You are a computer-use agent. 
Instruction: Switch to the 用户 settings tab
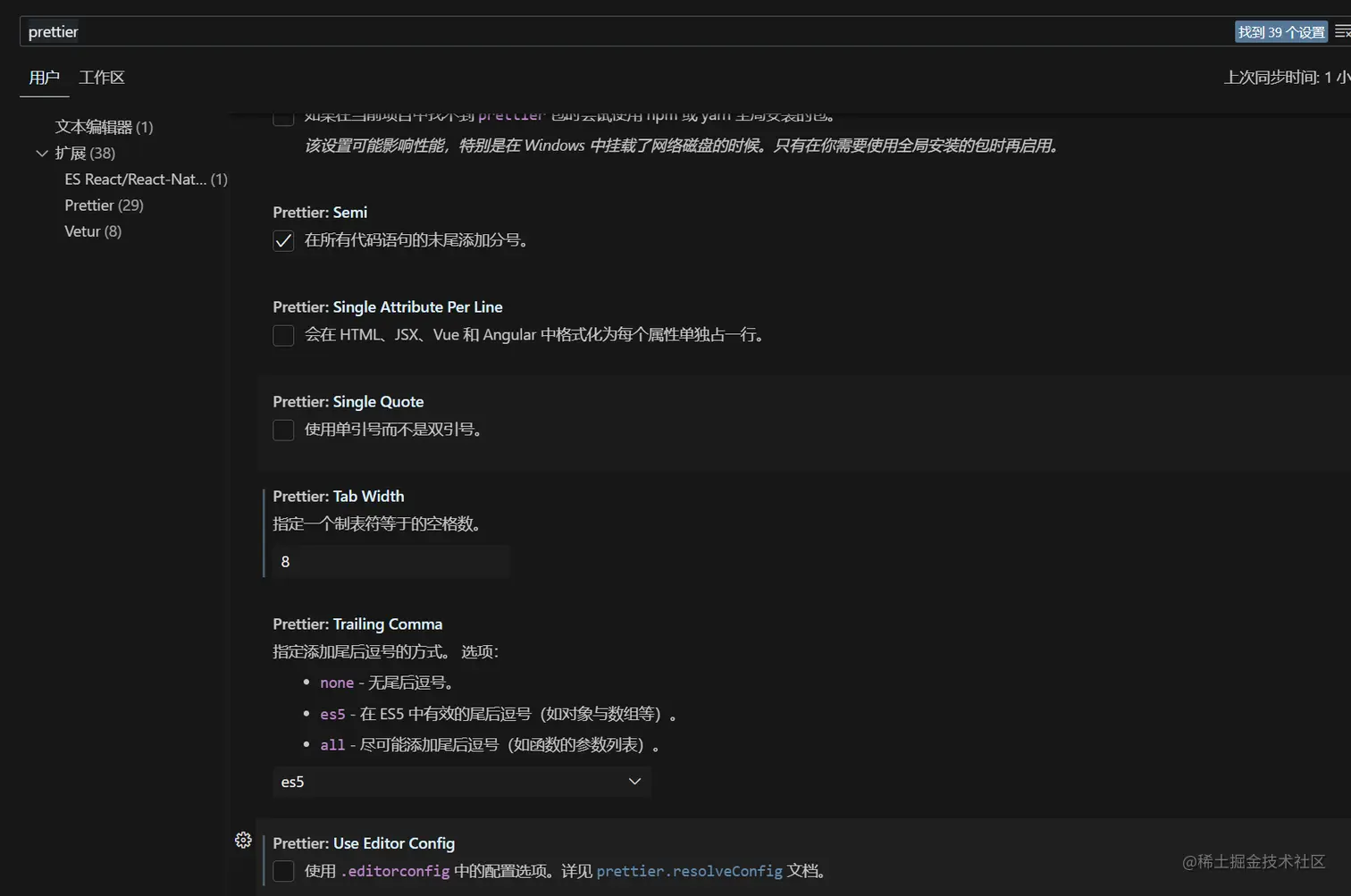[44, 78]
